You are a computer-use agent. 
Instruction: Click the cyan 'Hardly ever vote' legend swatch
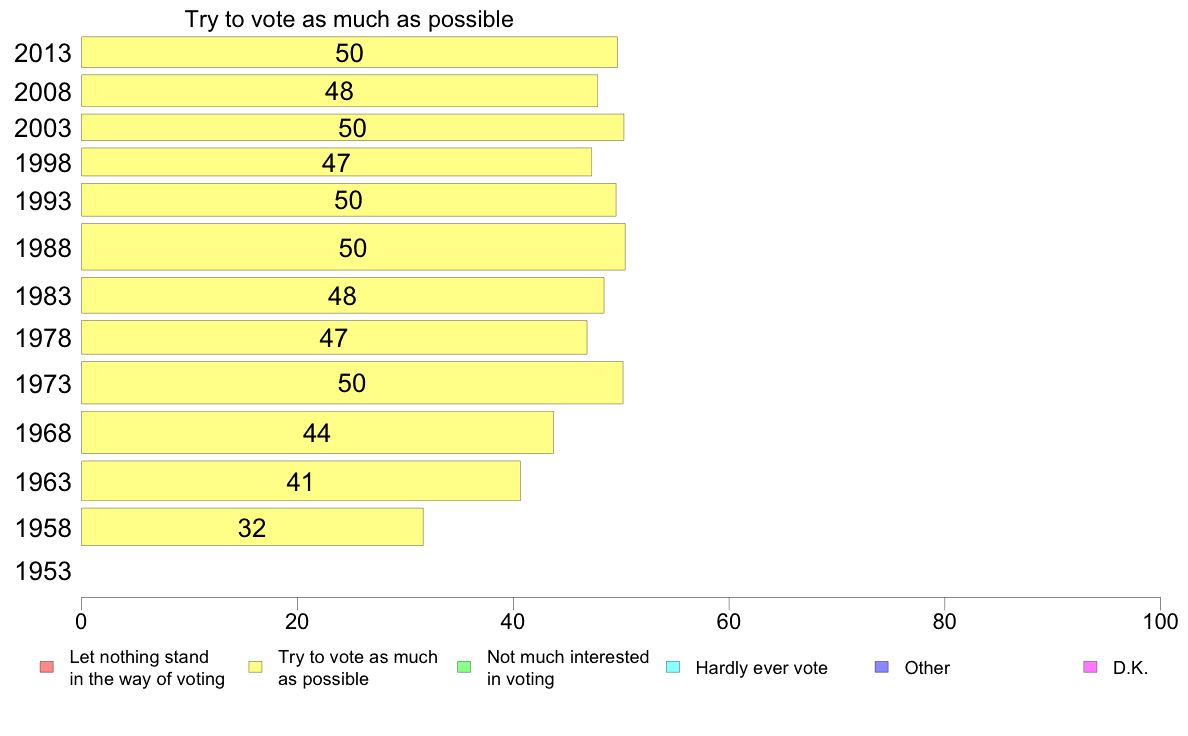coord(673,667)
